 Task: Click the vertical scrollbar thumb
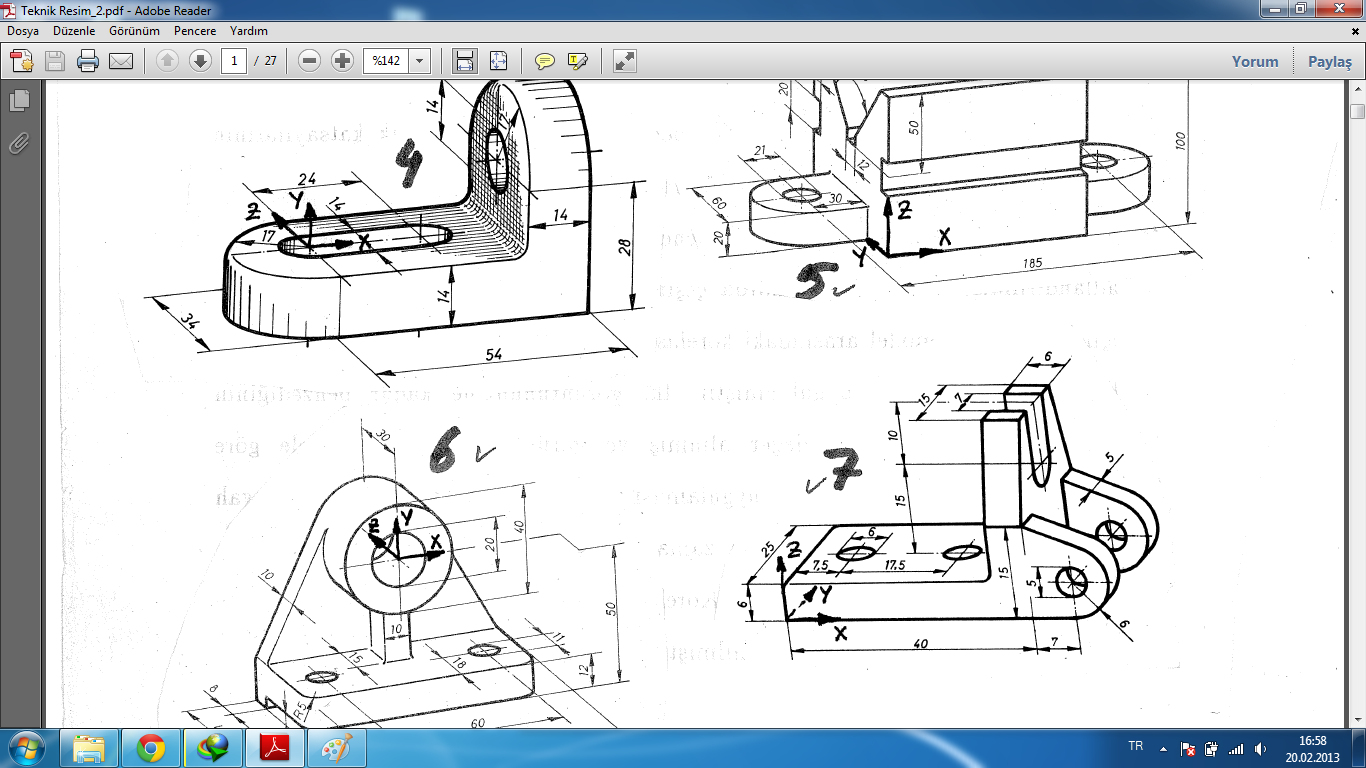tap(1357, 111)
